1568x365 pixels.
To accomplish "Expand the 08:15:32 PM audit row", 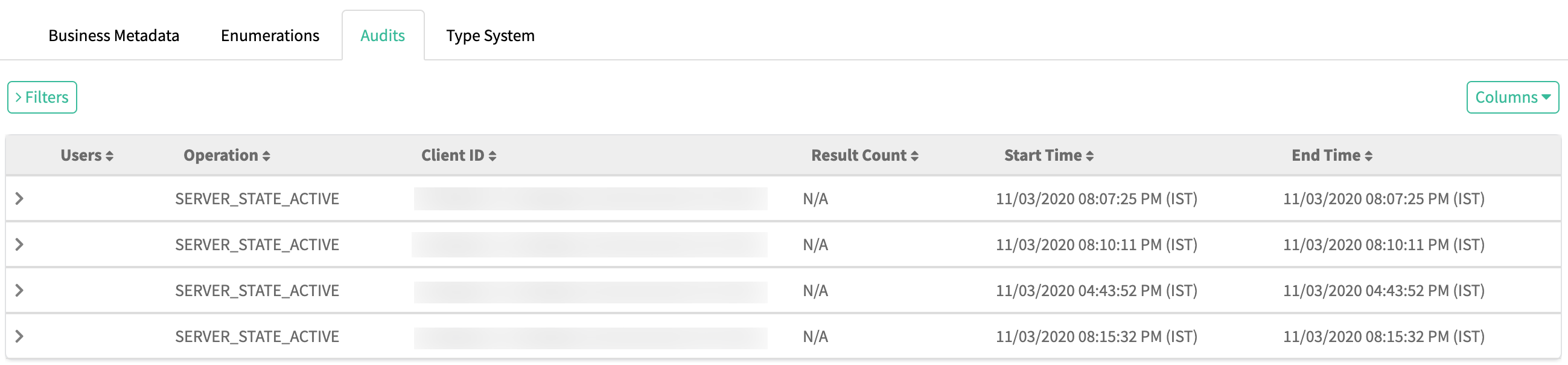I will (19, 337).
